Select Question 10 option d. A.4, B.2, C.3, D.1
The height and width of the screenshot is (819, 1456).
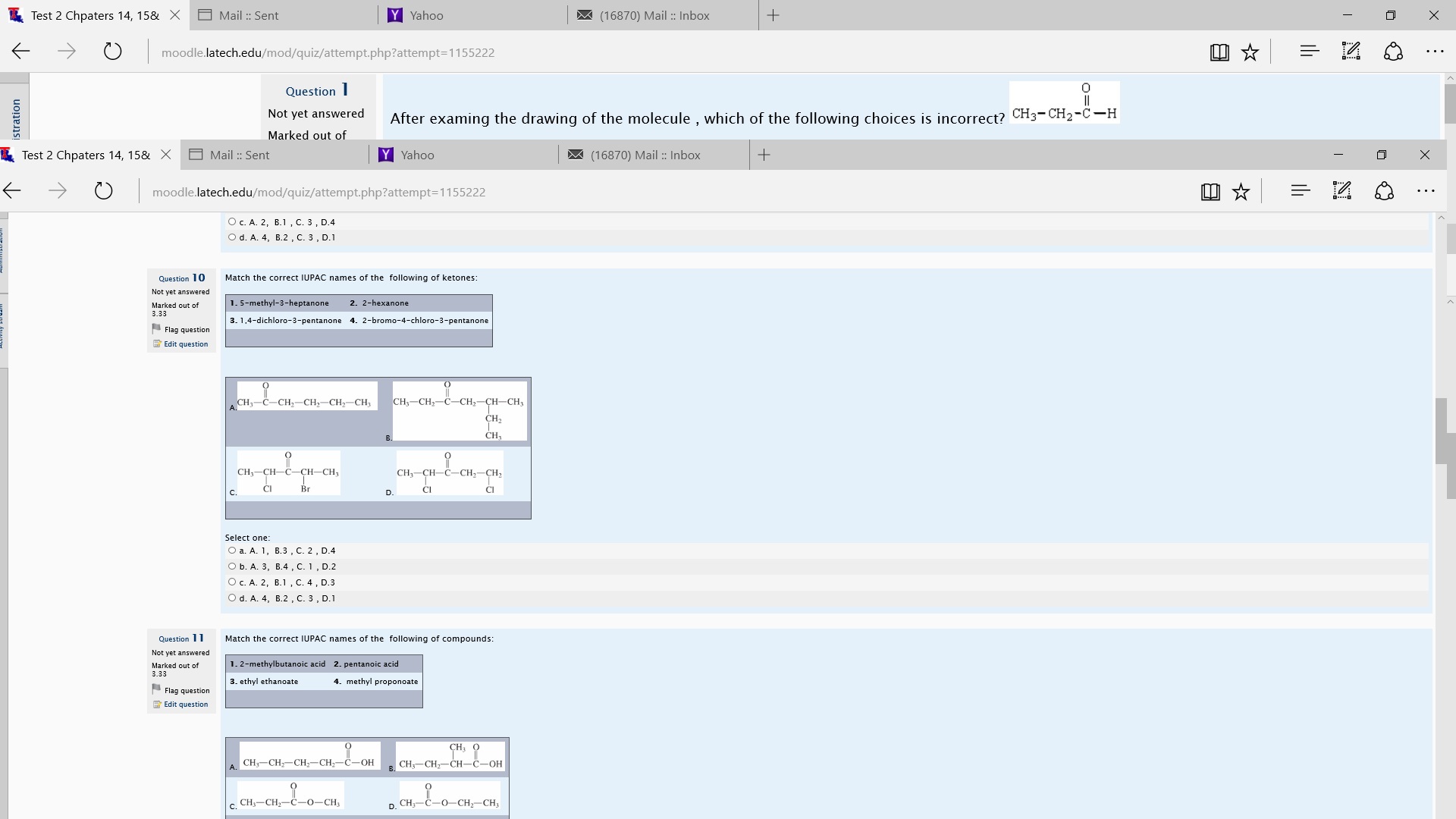232,598
